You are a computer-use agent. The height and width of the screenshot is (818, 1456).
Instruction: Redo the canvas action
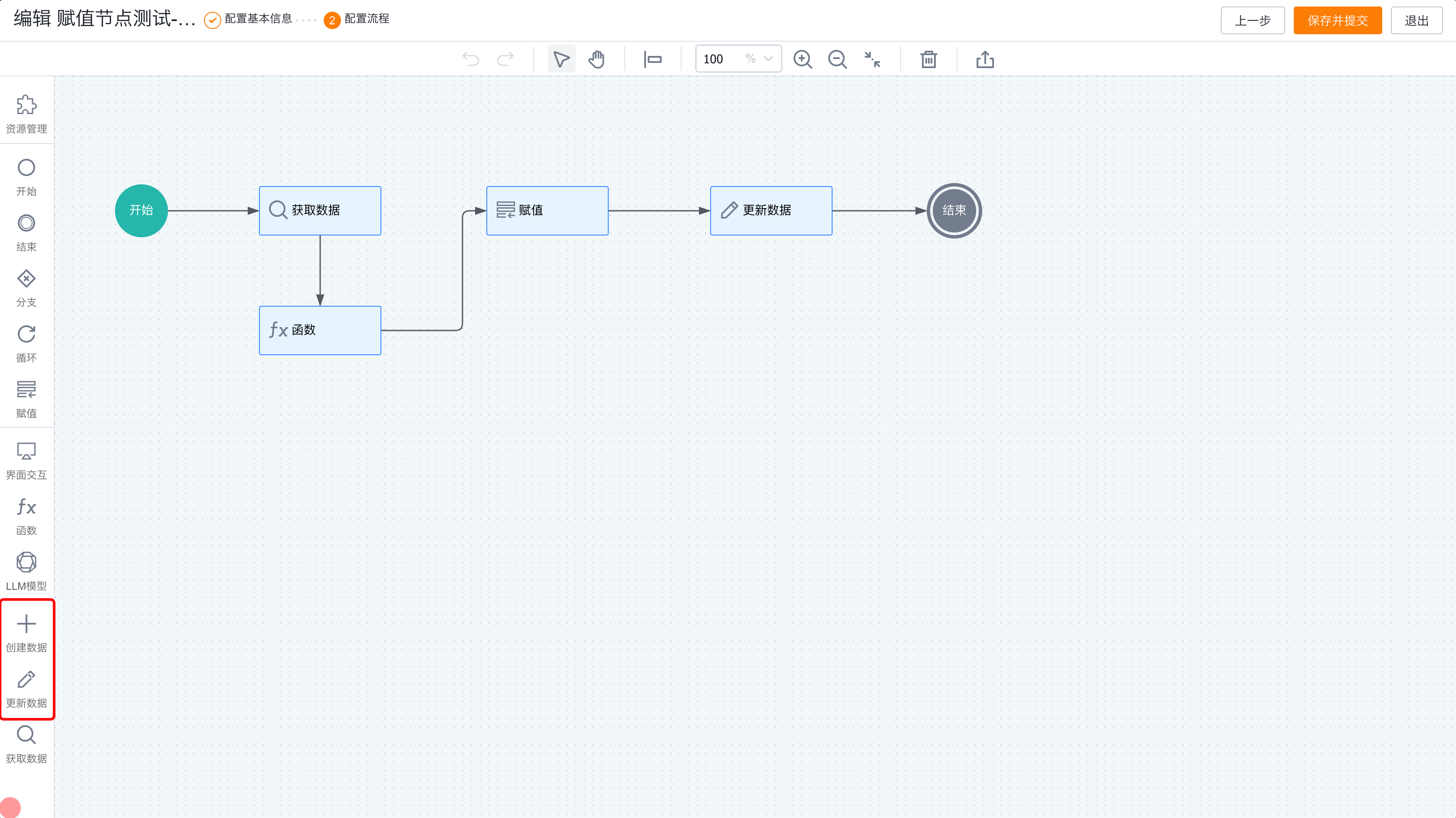click(x=505, y=59)
